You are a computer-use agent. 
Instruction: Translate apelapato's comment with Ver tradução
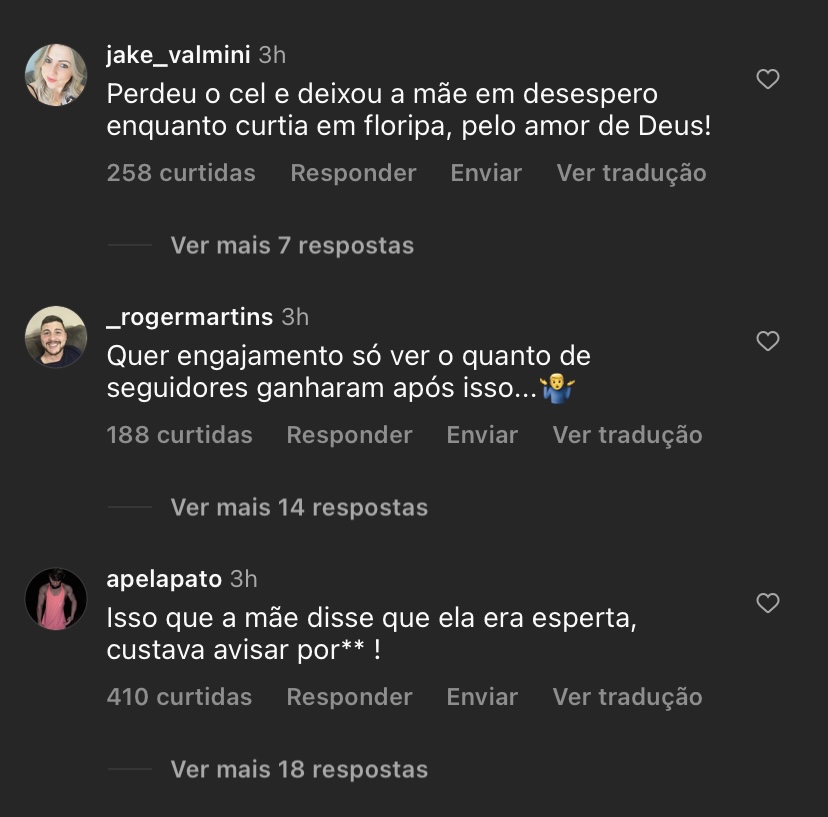[627, 697]
